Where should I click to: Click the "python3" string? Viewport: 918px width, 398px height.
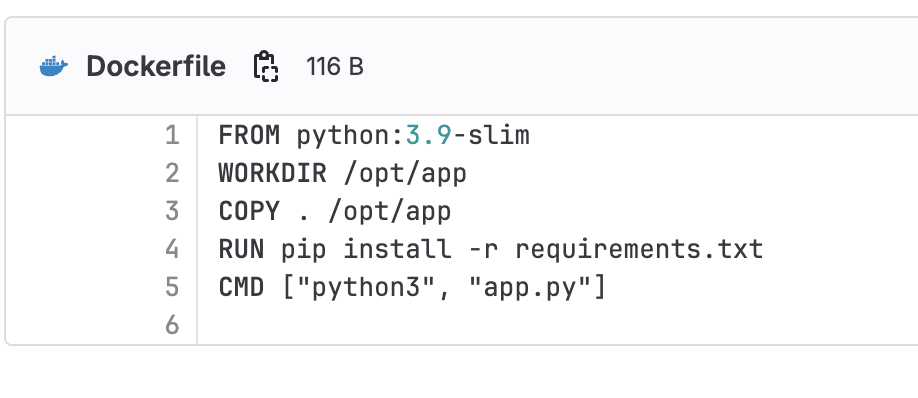pyautogui.click(x=366, y=288)
